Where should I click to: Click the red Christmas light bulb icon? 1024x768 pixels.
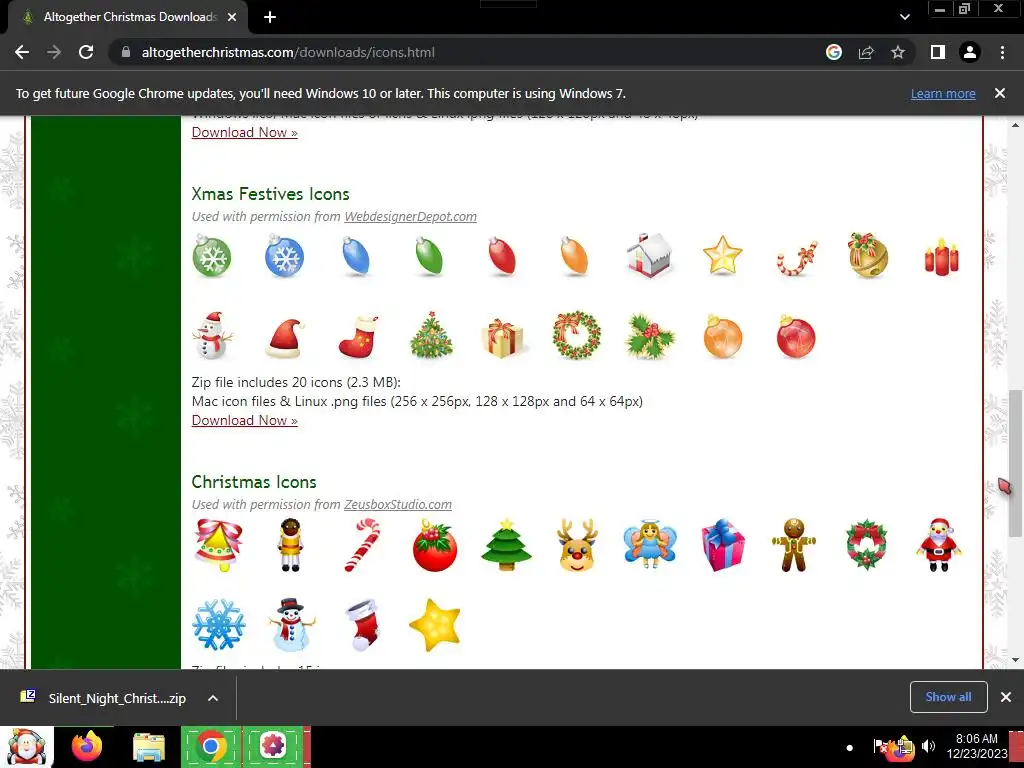(x=502, y=256)
